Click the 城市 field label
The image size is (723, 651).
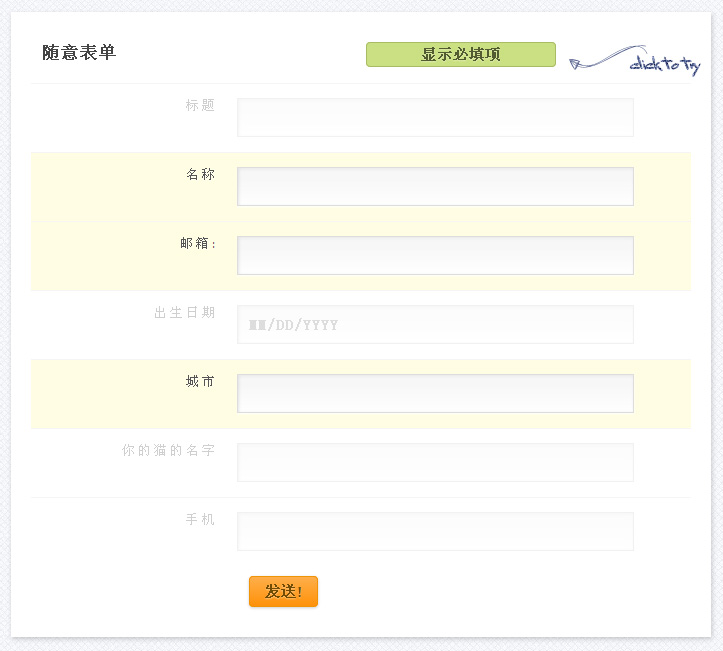click(x=200, y=381)
